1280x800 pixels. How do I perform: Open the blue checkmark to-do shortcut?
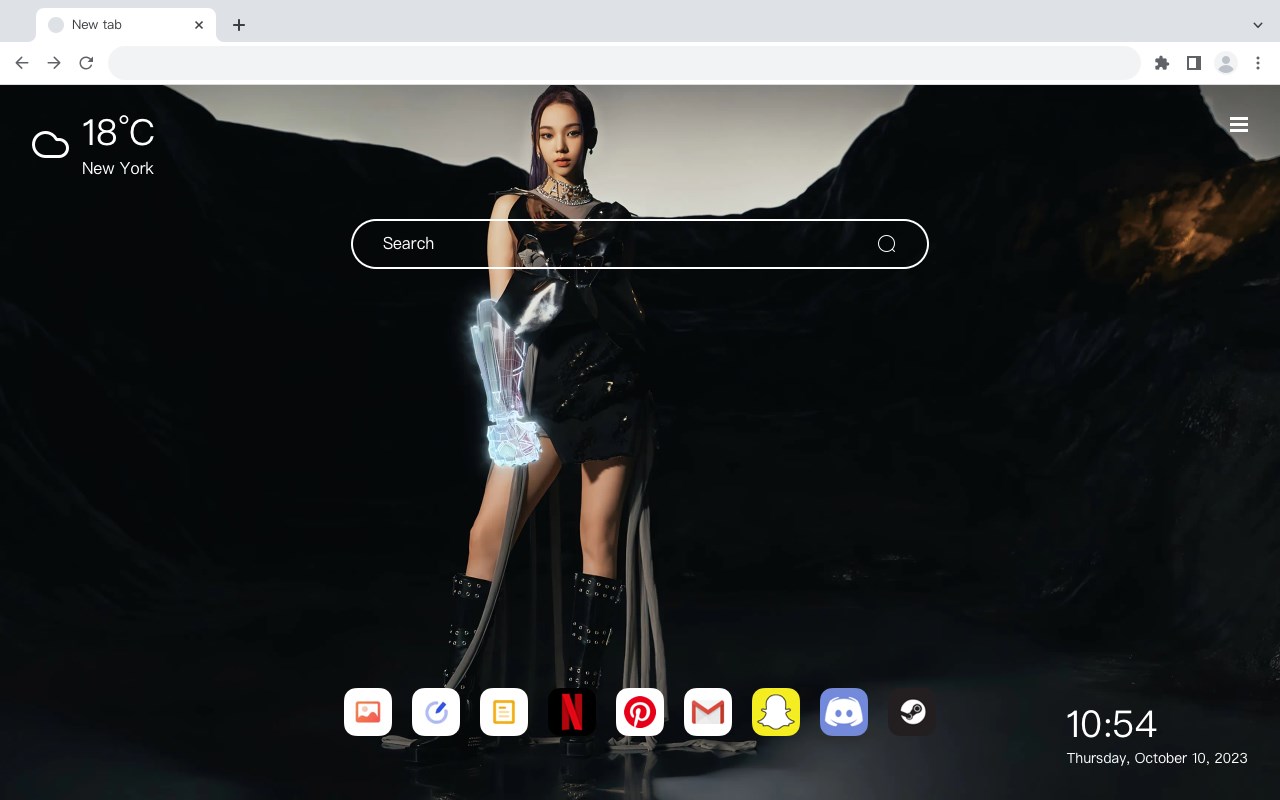436,712
